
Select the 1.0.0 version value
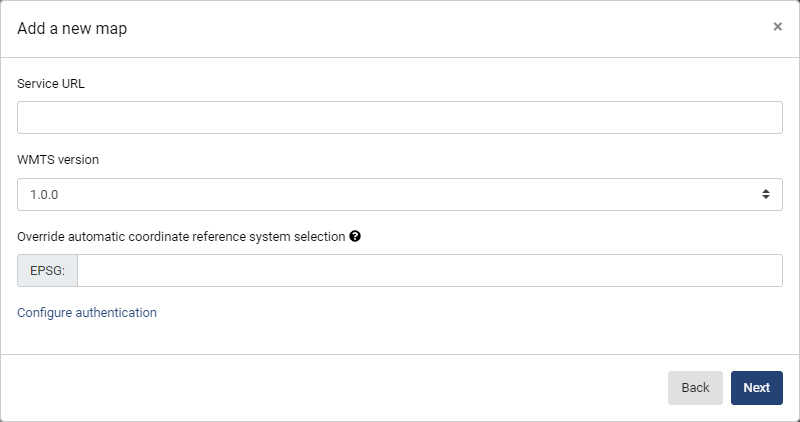44,194
